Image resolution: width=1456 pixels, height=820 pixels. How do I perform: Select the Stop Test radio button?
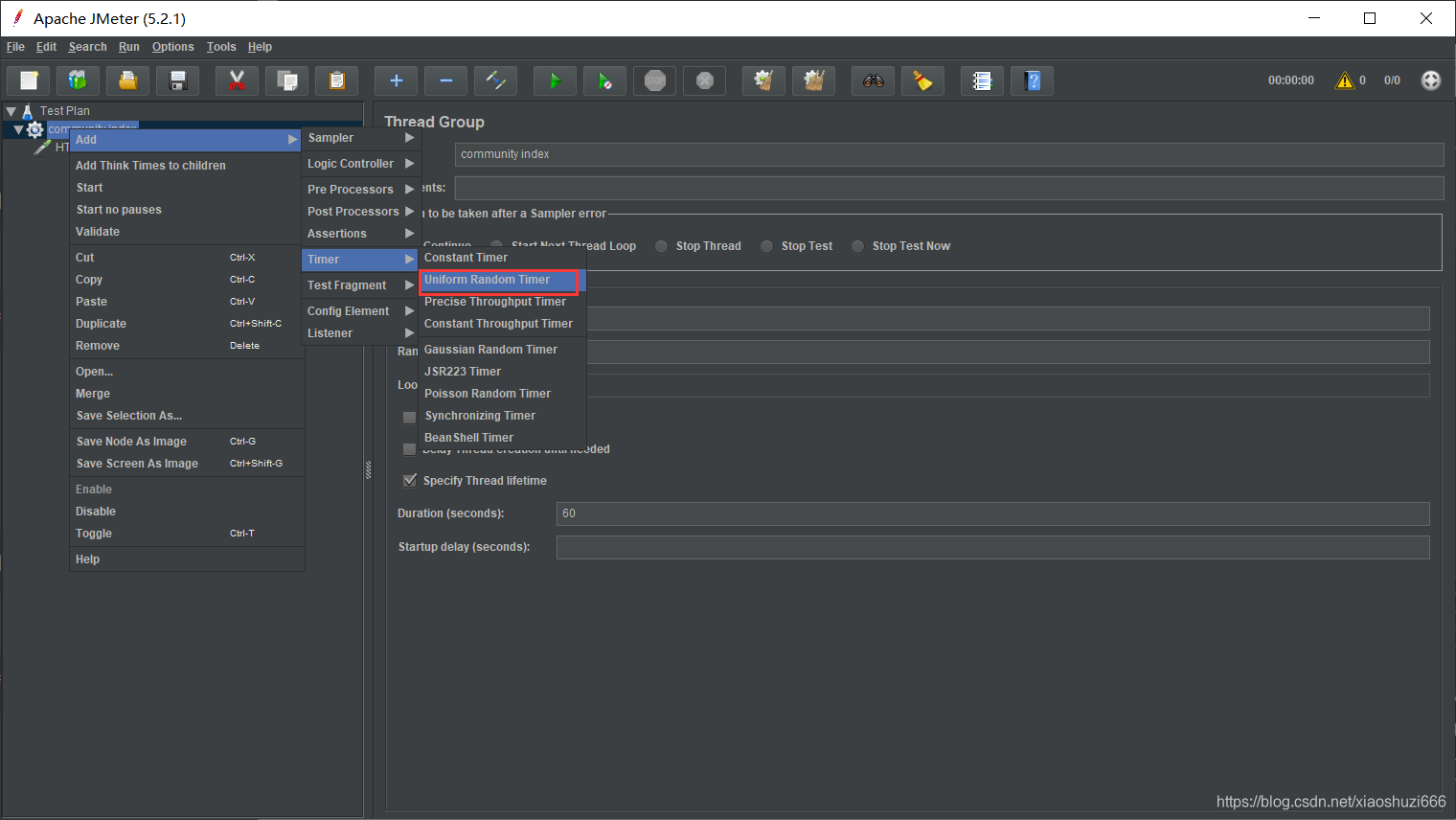[766, 246]
